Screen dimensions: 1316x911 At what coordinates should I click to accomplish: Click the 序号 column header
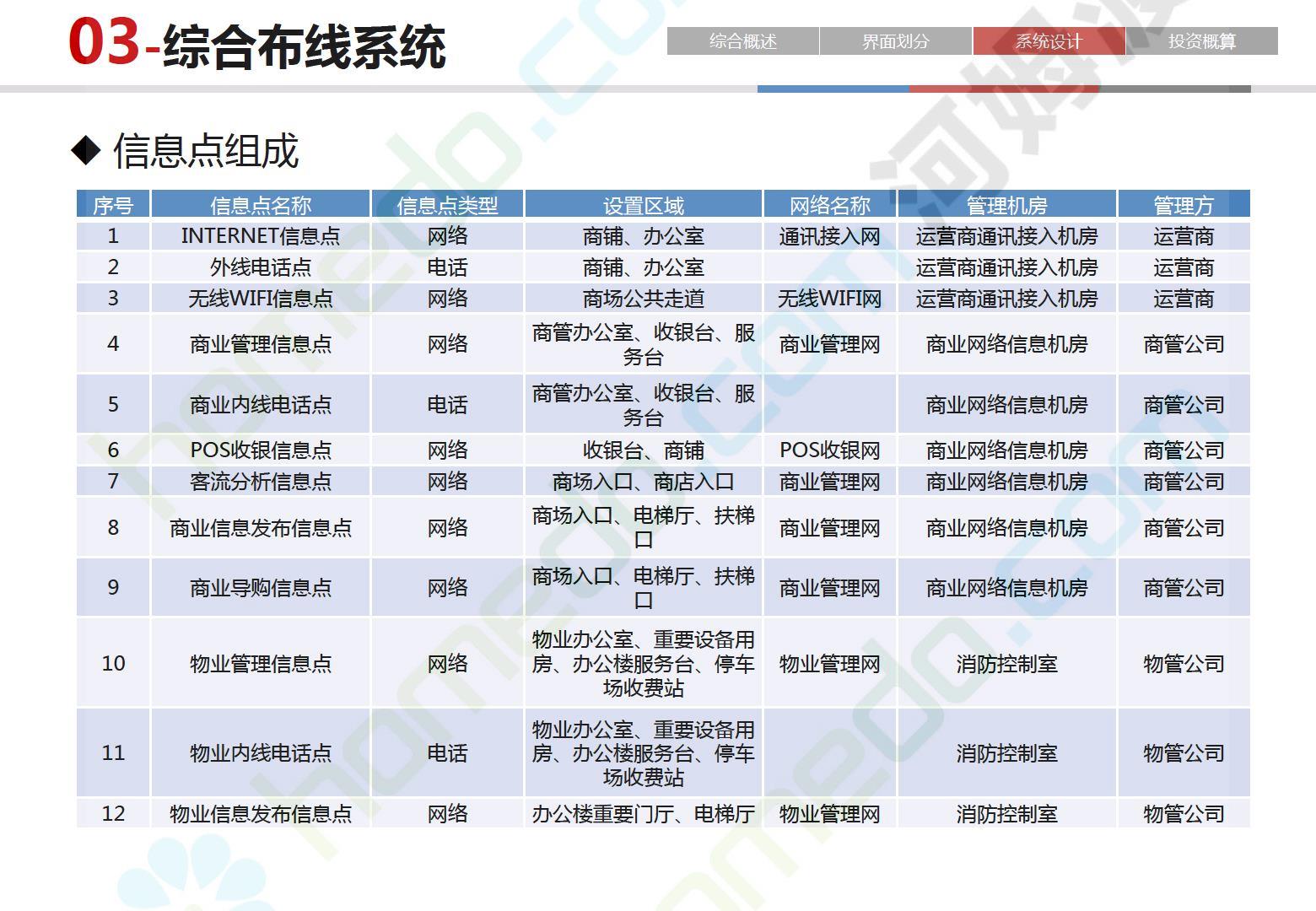113,205
